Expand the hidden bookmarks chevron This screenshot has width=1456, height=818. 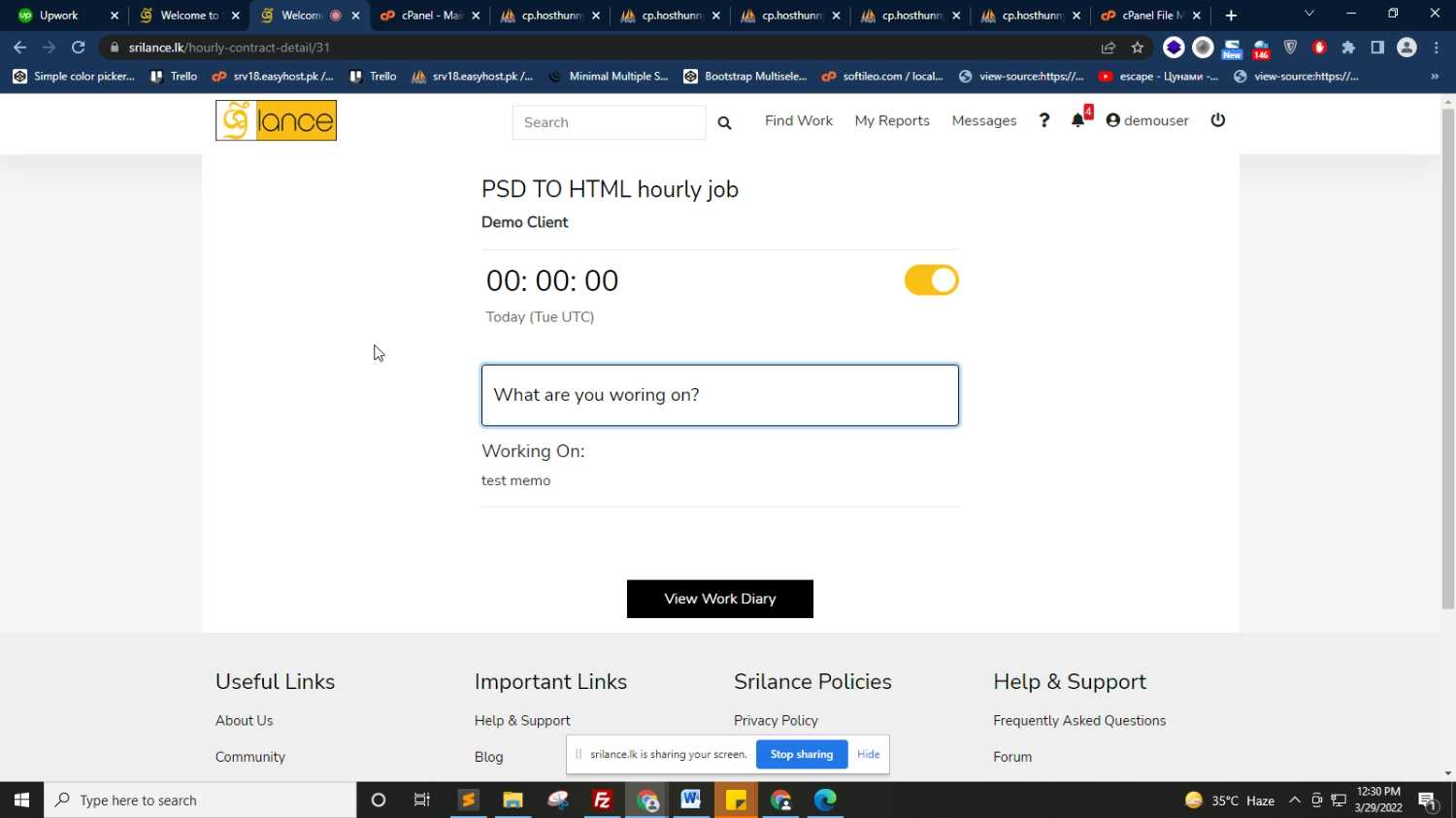(1435, 76)
